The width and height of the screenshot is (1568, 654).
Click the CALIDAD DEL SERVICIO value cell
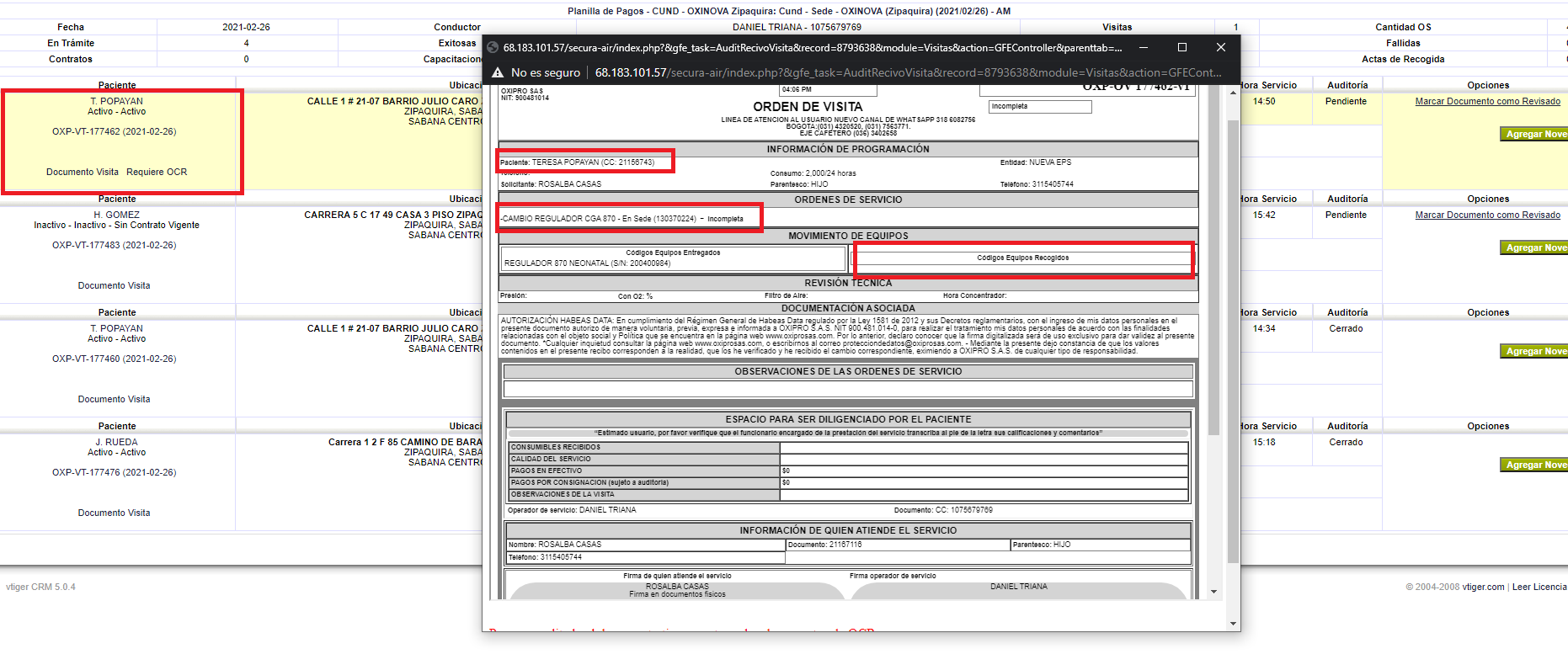point(984,459)
